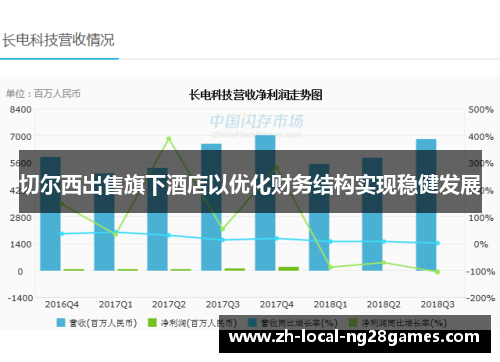The height and width of the screenshot is (362, 500).
Task: Click the small green 2017Q3 net profit bar
Action: [235, 269]
